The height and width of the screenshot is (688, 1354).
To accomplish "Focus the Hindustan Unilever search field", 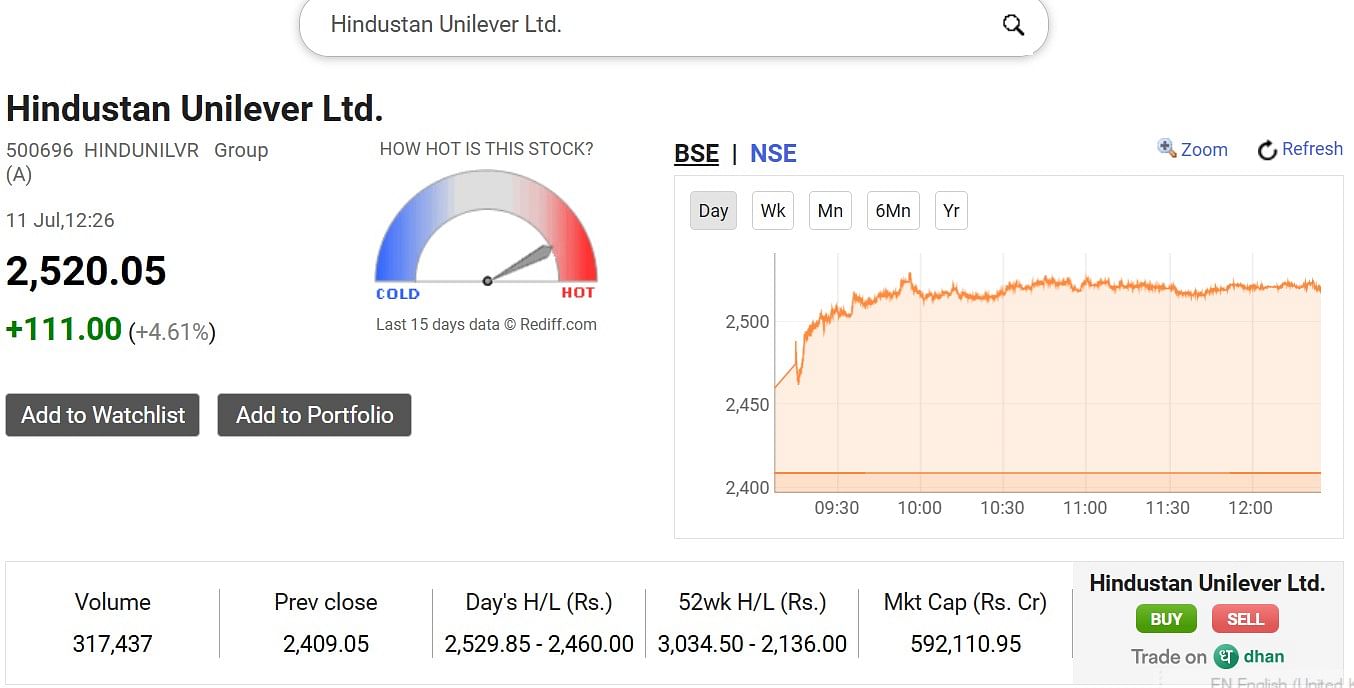I will pyautogui.click(x=673, y=25).
